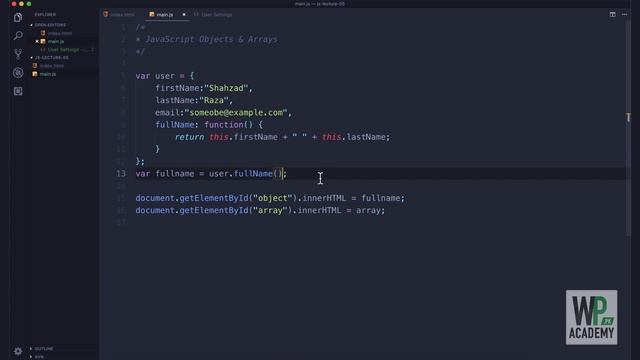Click the index.html file icon in the folder tree
The height and width of the screenshot is (360, 640).
35,66
